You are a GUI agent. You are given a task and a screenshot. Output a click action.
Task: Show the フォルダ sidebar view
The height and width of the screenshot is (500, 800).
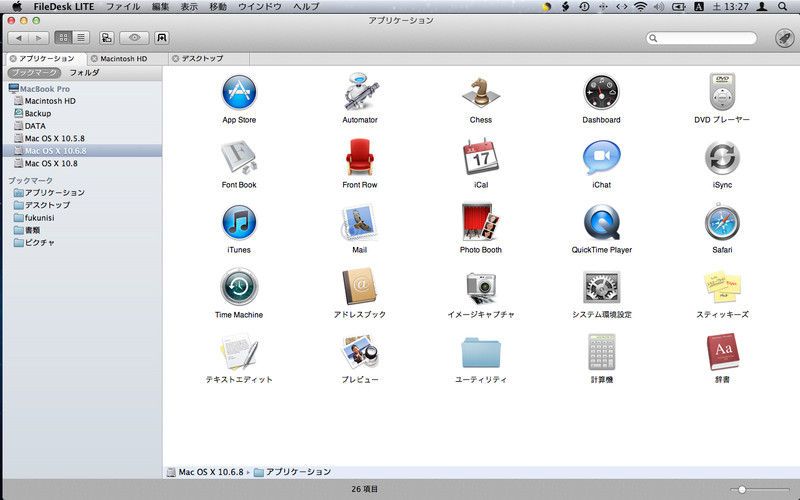coord(83,73)
